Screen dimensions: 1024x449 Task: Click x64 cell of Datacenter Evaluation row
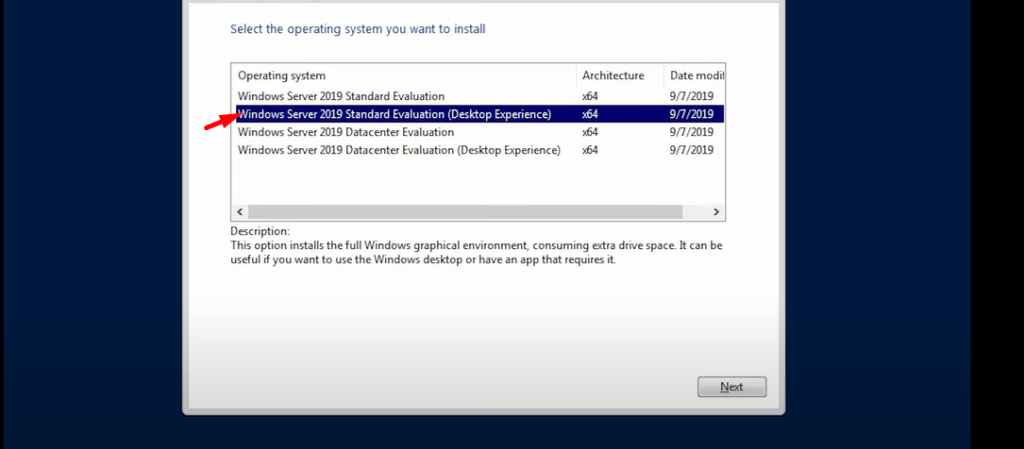pyautogui.click(x=590, y=132)
